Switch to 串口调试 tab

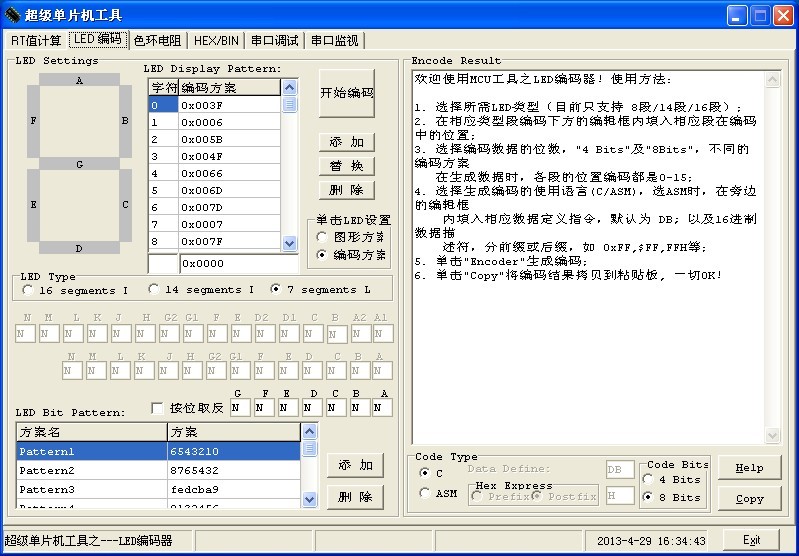(275, 41)
